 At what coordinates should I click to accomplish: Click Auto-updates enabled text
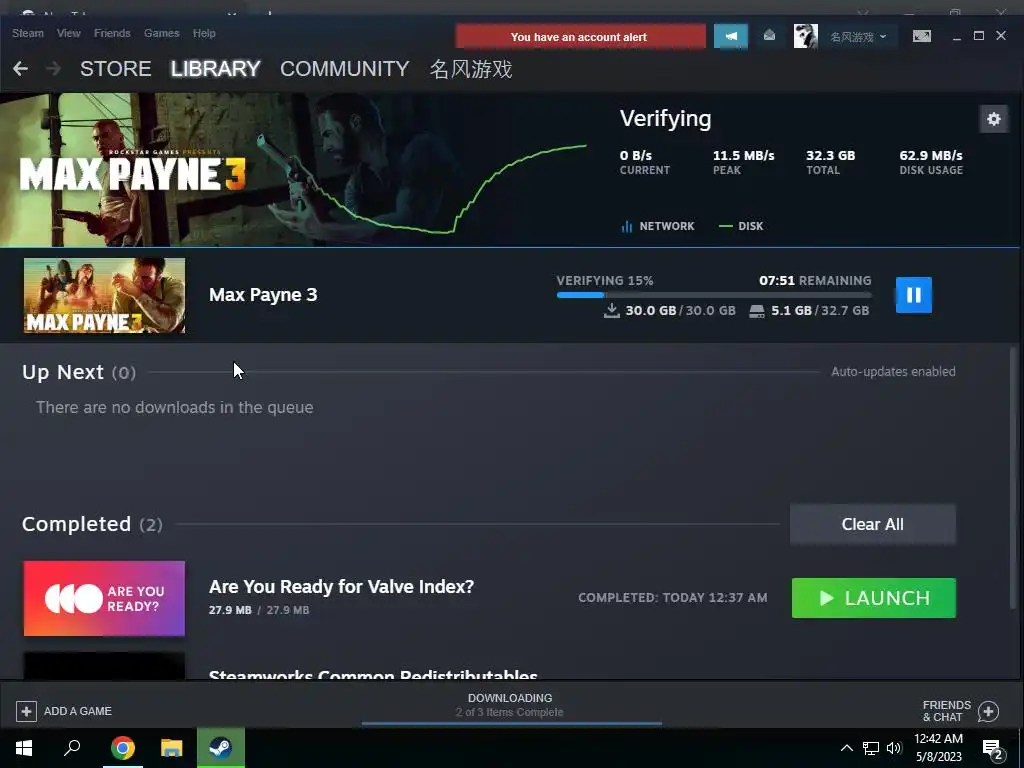click(893, 372)
